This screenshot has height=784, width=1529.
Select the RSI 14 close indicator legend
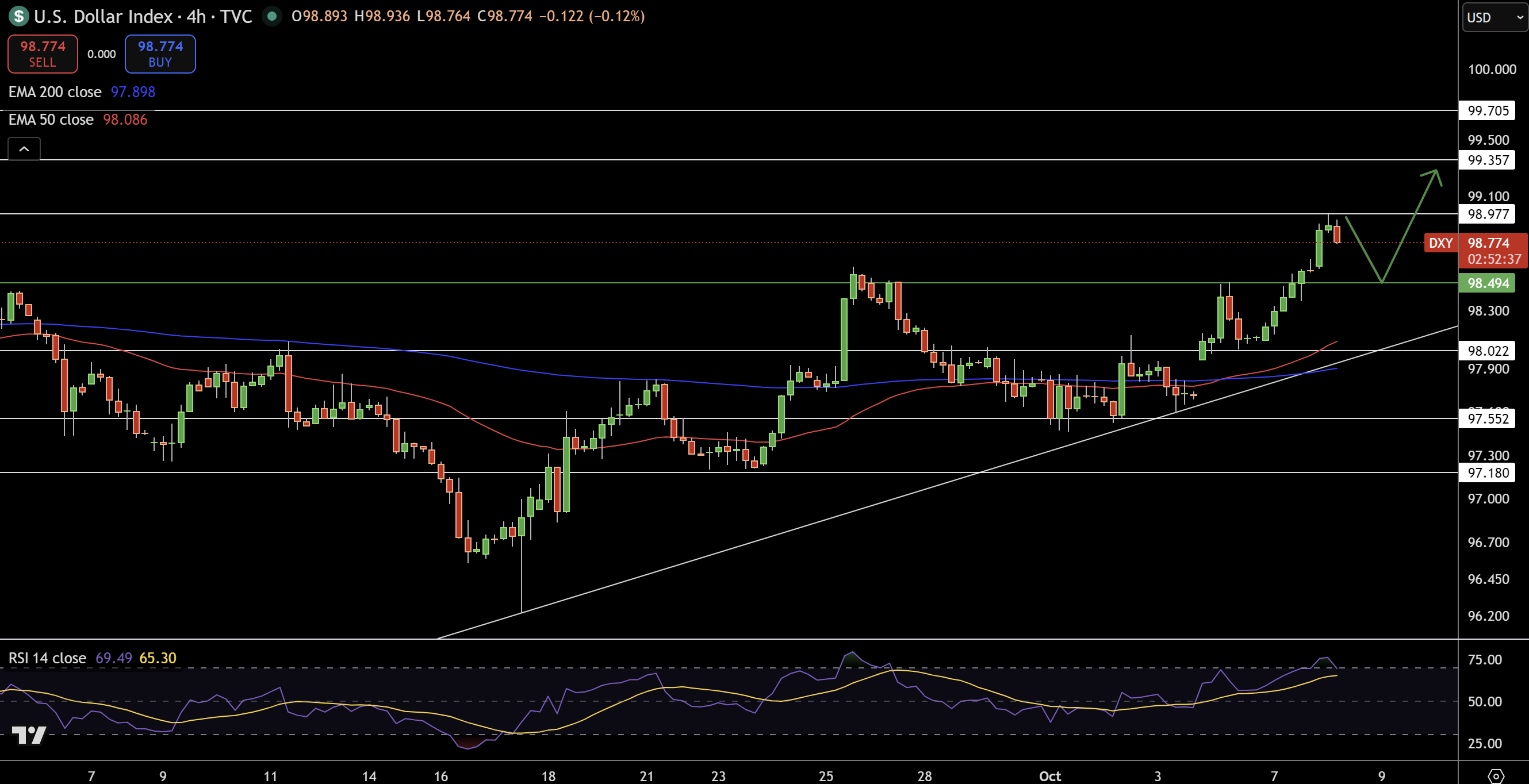(48, 658)
